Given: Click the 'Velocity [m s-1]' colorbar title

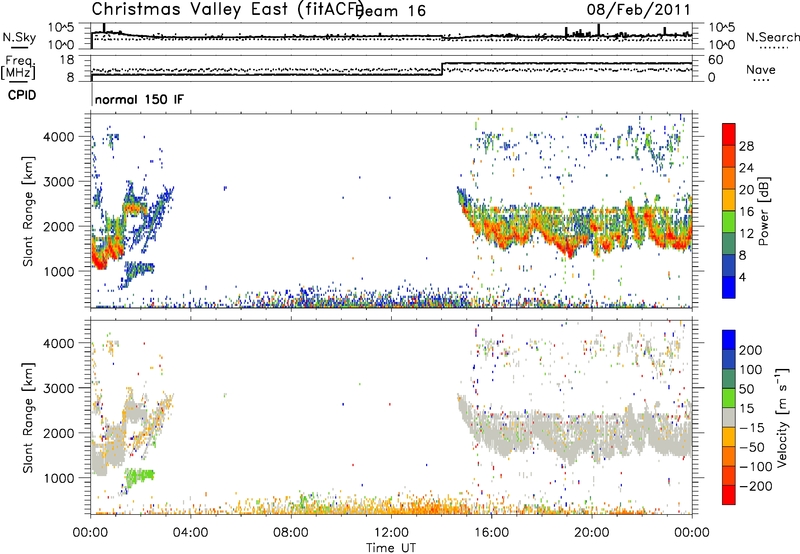Looking at the screenshot, I should (x=783, y=417).
